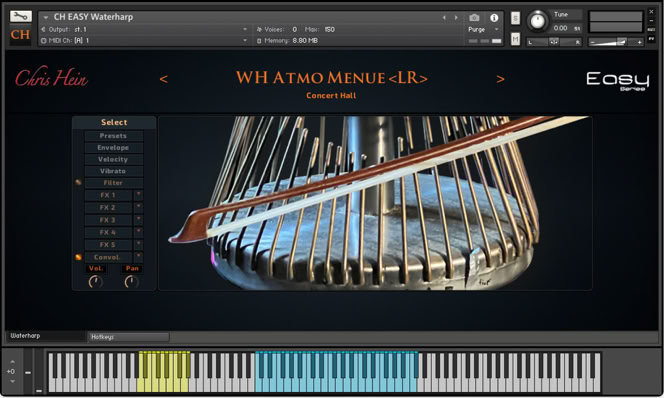664x398 pixels.
Task: Adjust the Tune knob
Action: pos(537,21)
